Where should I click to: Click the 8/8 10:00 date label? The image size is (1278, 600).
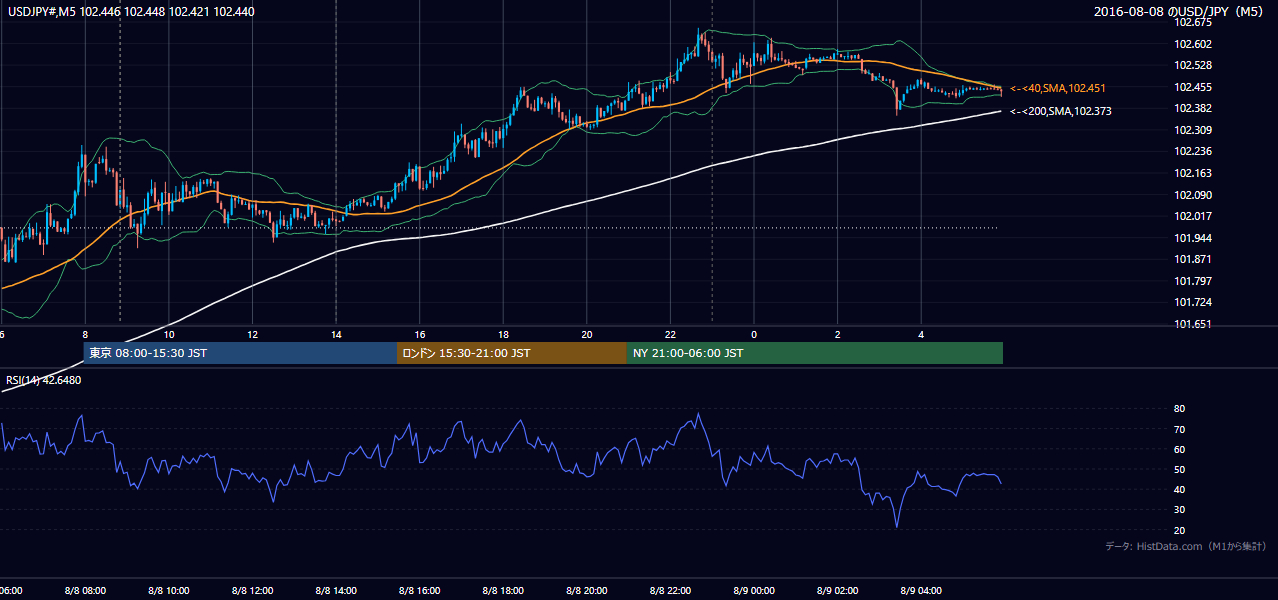point(168,591)
